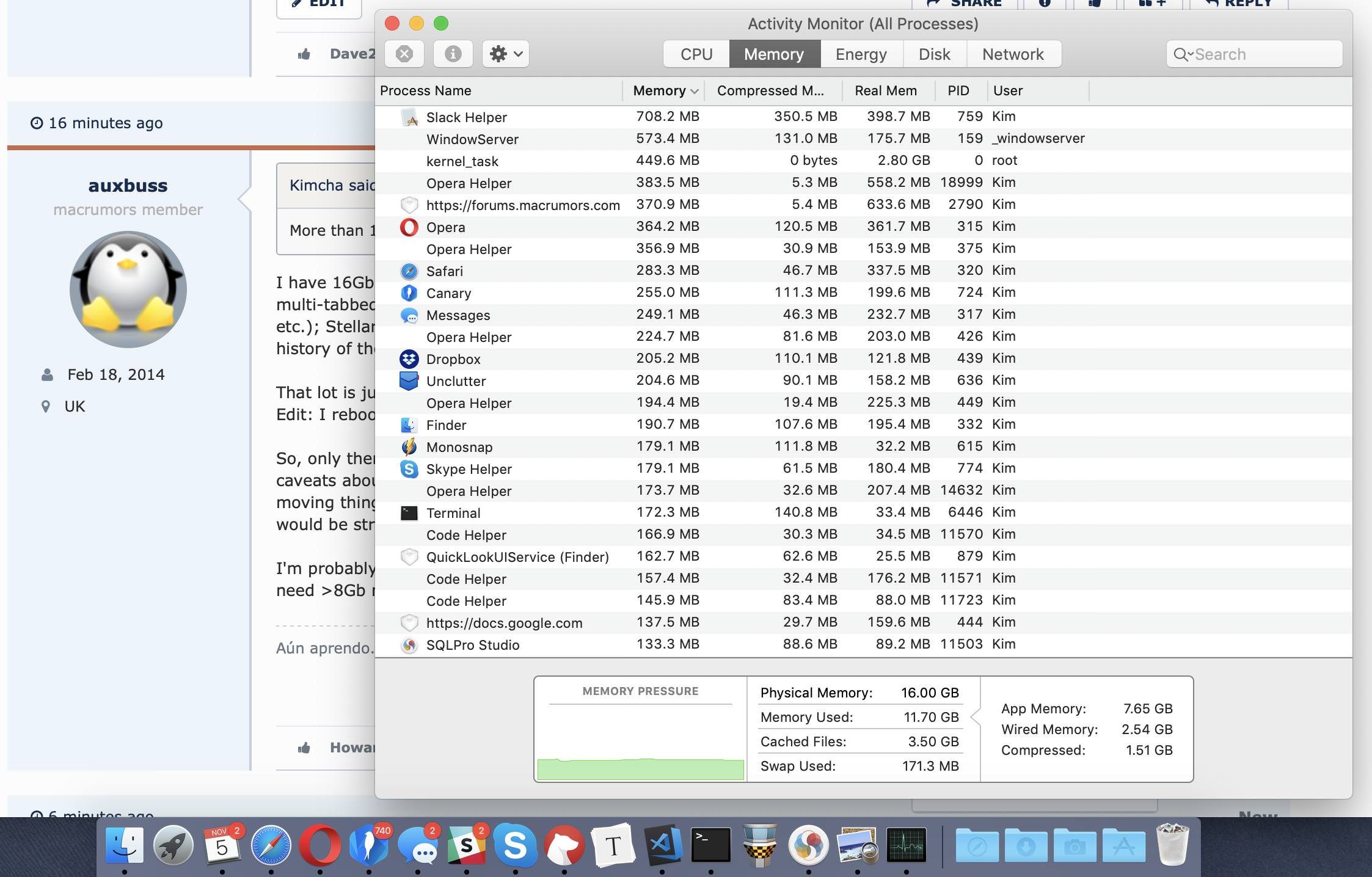Open search options magnifier dropdown
The width and height of the screenshot is (1372, 877).
click(1182, 54)
